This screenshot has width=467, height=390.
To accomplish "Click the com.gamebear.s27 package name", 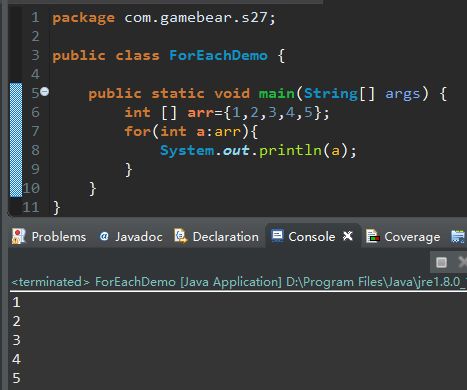I will [x=196, y=18].
